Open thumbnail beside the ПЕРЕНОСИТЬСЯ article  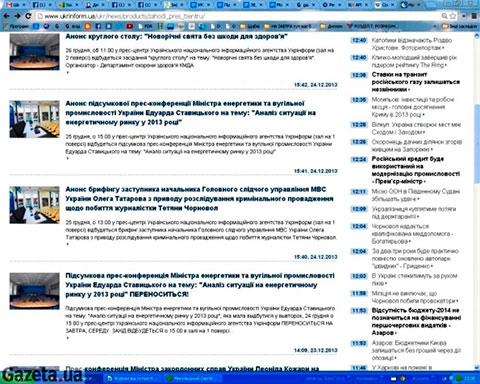point(34,291)
